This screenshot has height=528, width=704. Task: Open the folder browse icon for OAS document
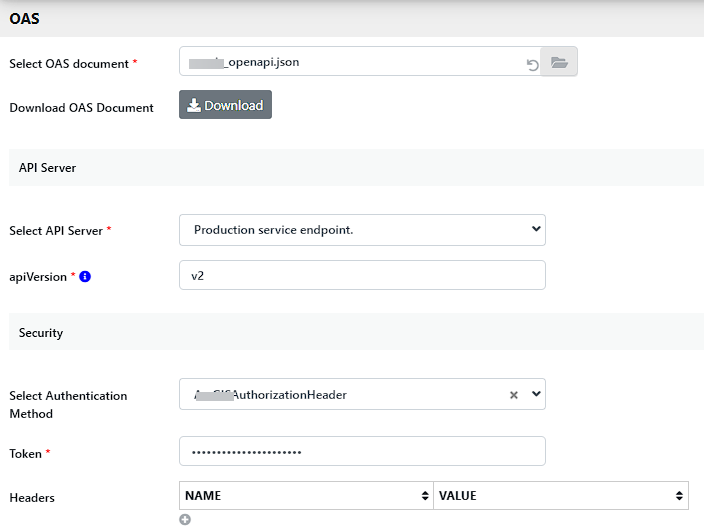(x=559, y=62)
